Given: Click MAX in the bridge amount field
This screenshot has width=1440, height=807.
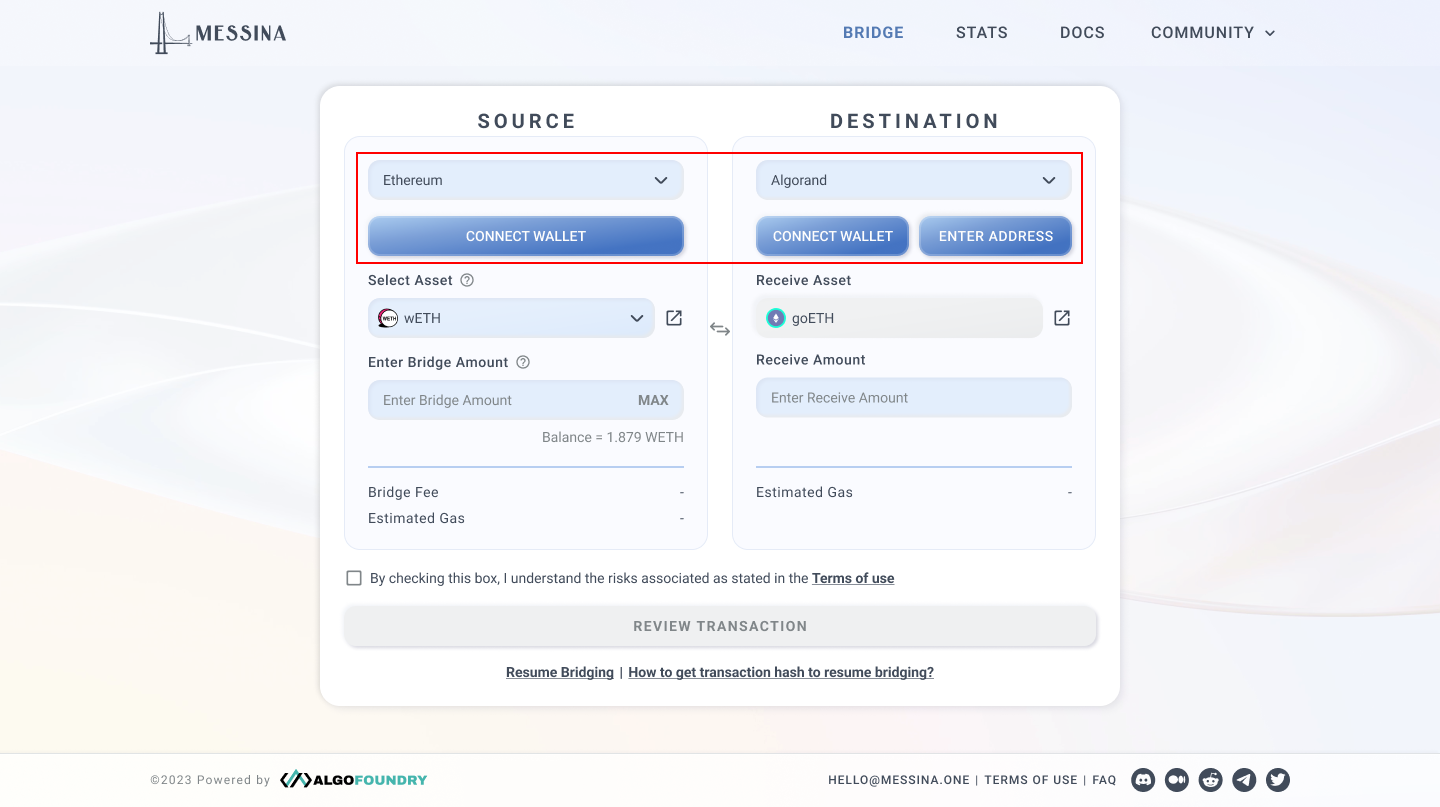Looking at the screenshot, I should [653, 400].
